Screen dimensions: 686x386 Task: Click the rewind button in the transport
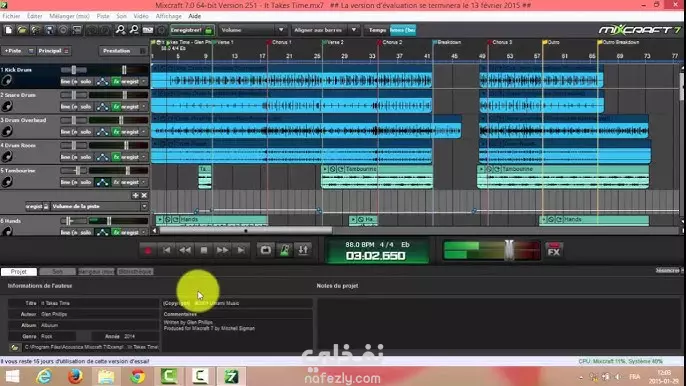coord(185,250)
